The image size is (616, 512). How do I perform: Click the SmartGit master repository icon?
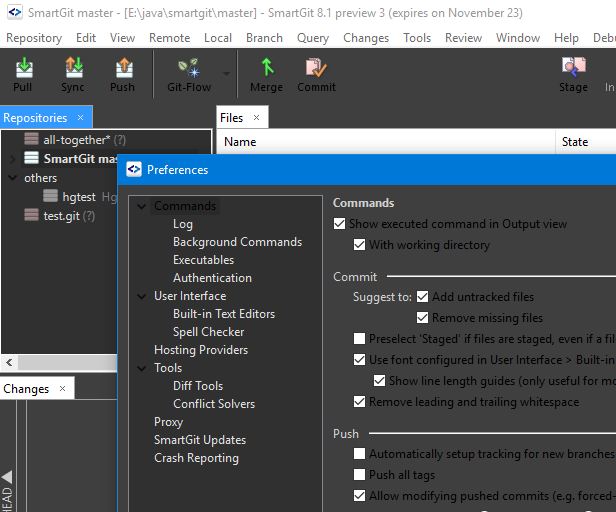[x=31, y=158]
